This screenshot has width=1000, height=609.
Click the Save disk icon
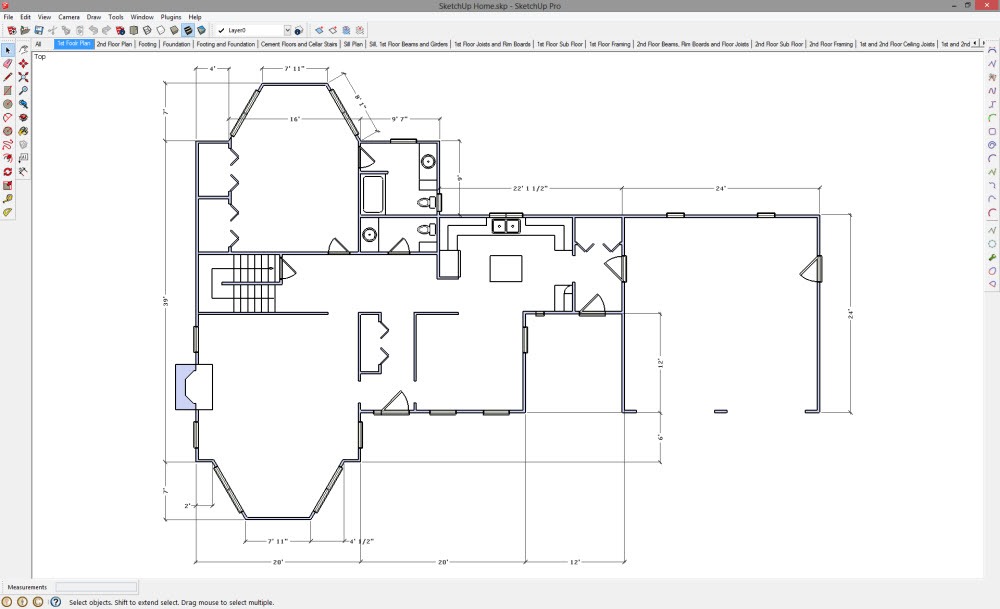[x=38, y=30]
